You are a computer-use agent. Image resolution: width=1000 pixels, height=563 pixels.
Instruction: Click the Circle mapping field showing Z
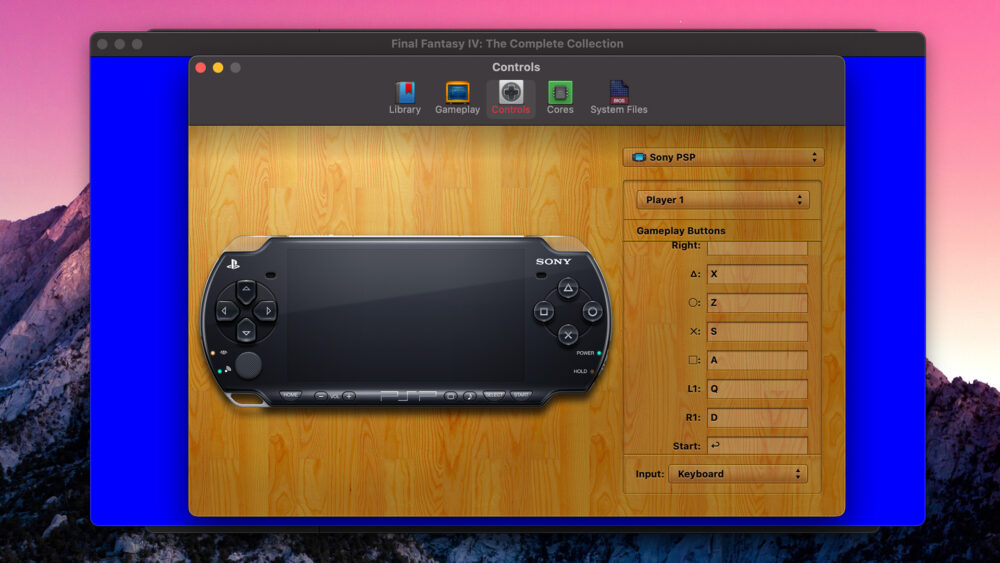click(x=757, y=303)
